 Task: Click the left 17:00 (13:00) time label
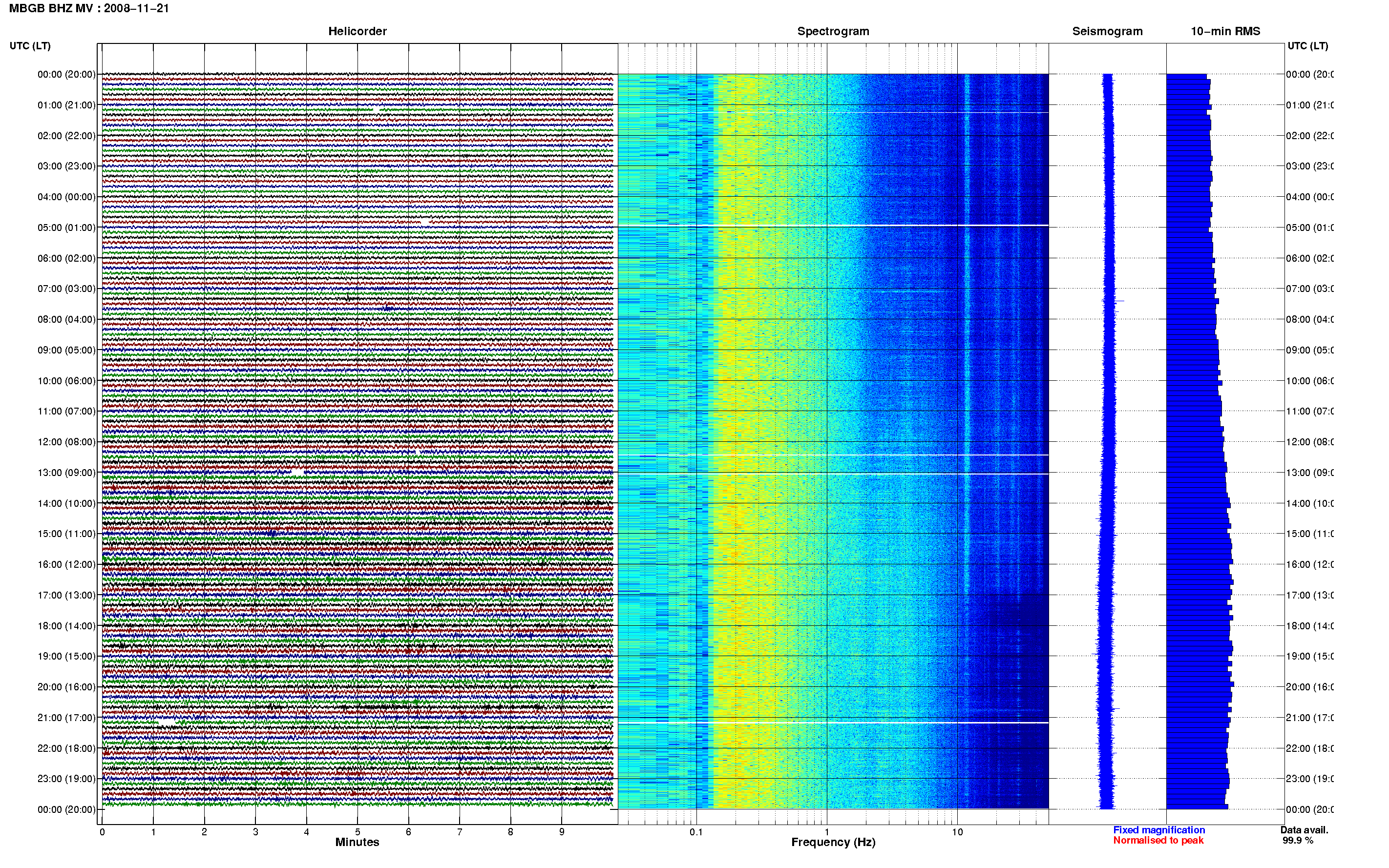pyautogui.click(x=66, y=595)
